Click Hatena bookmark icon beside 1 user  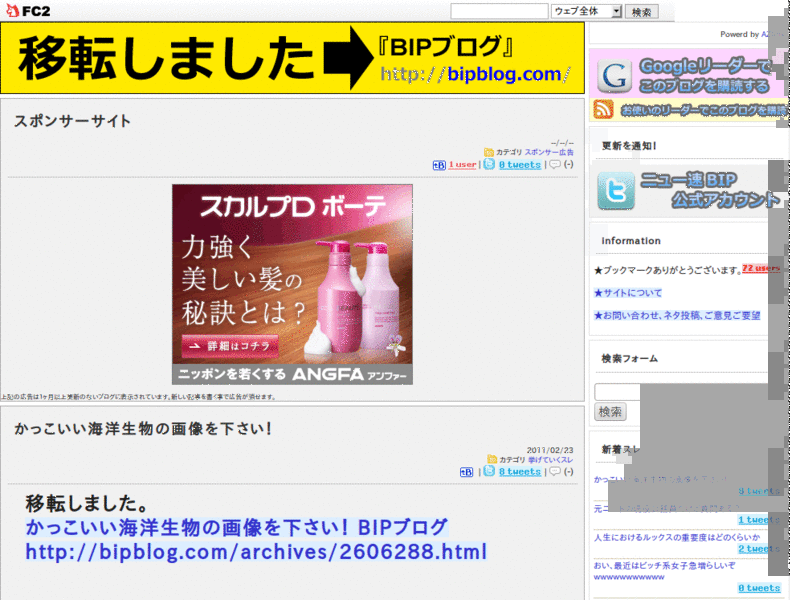pos(439,165)
